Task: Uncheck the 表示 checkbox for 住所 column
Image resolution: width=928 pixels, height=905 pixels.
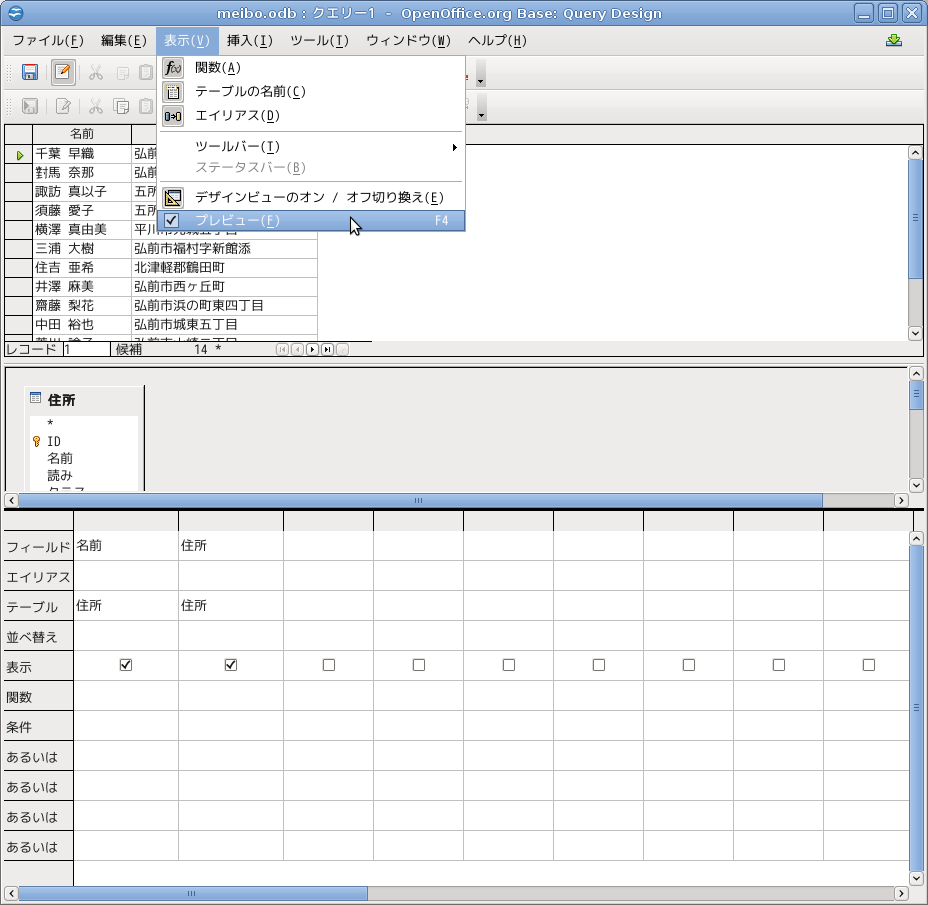Action: [x=231, y=665]
